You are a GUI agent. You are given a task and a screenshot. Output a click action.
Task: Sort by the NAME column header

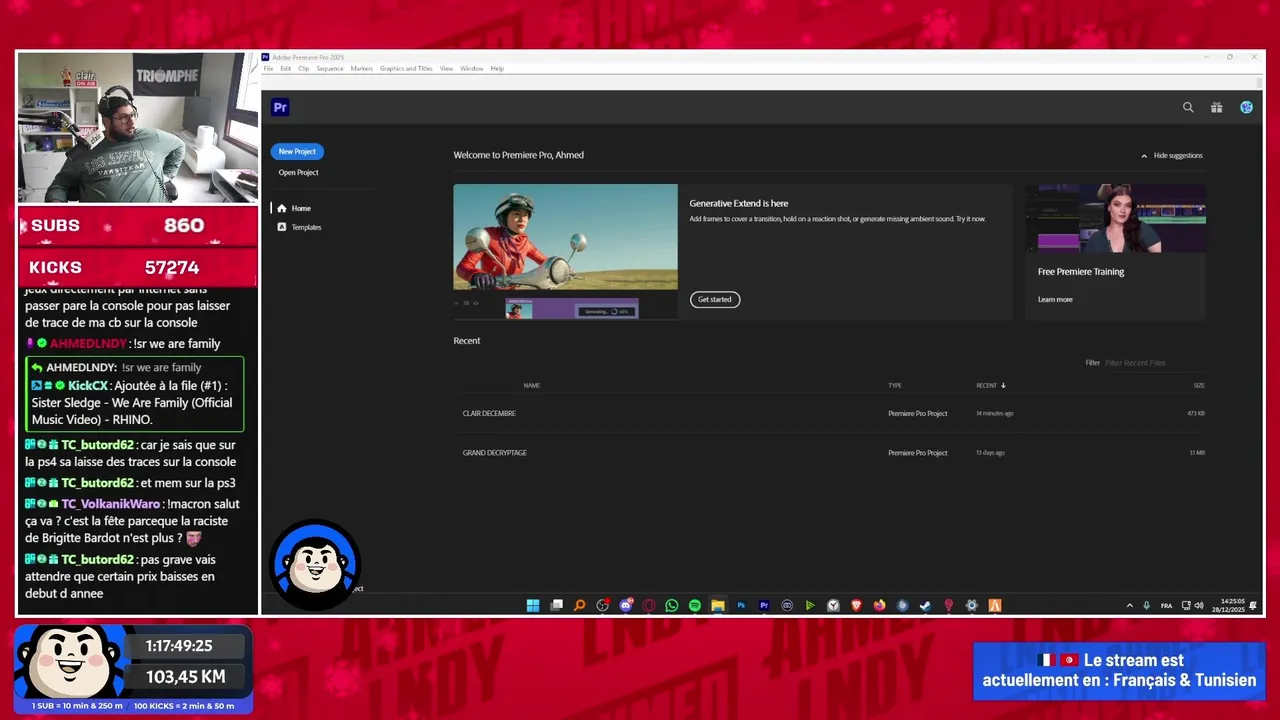pyautogui.click(x=531, y=385)
